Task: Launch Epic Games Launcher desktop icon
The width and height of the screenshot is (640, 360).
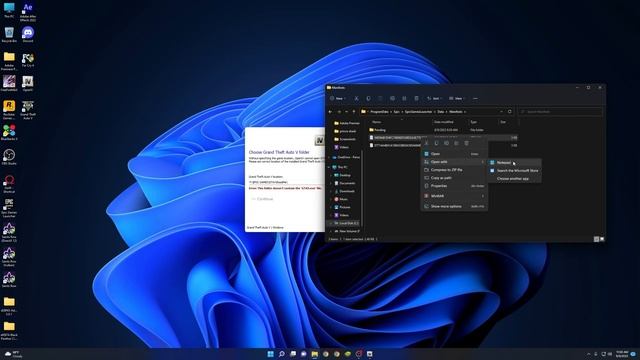Action: pos(9,207)
